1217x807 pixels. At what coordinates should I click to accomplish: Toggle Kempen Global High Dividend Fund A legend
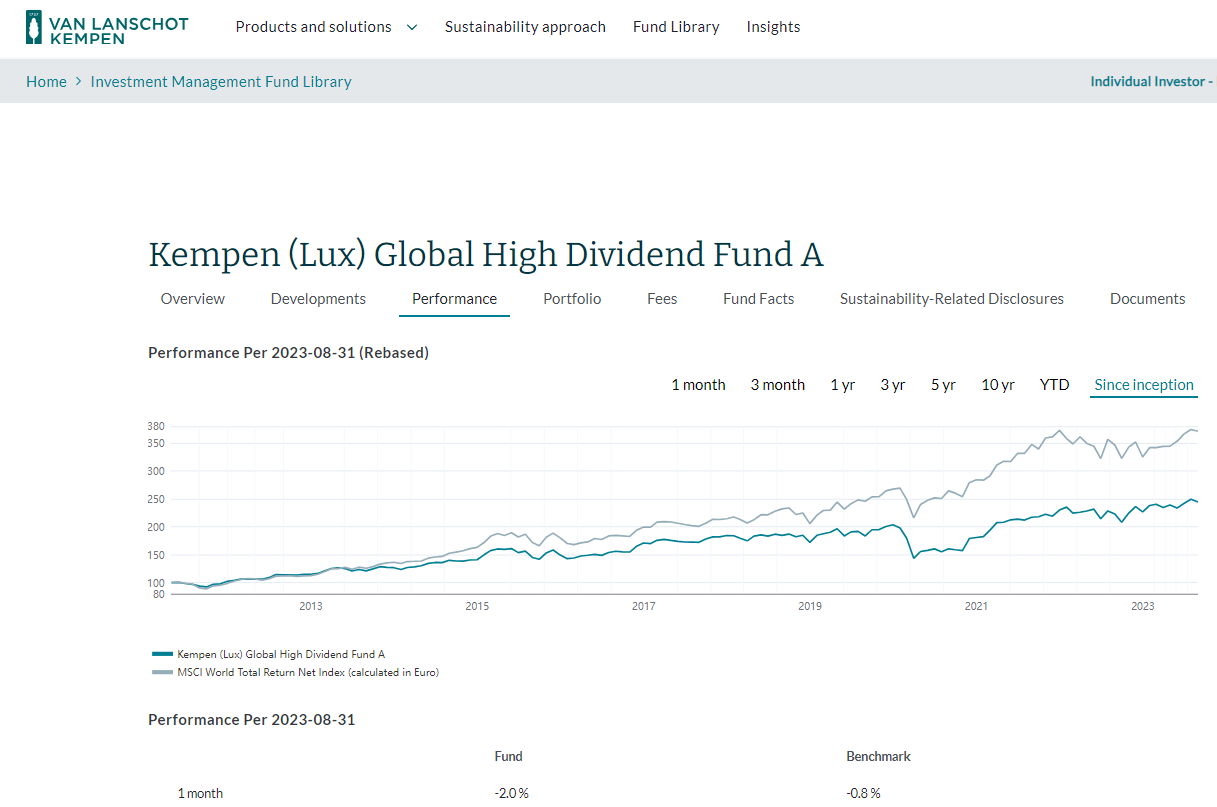tap(281, 654)
